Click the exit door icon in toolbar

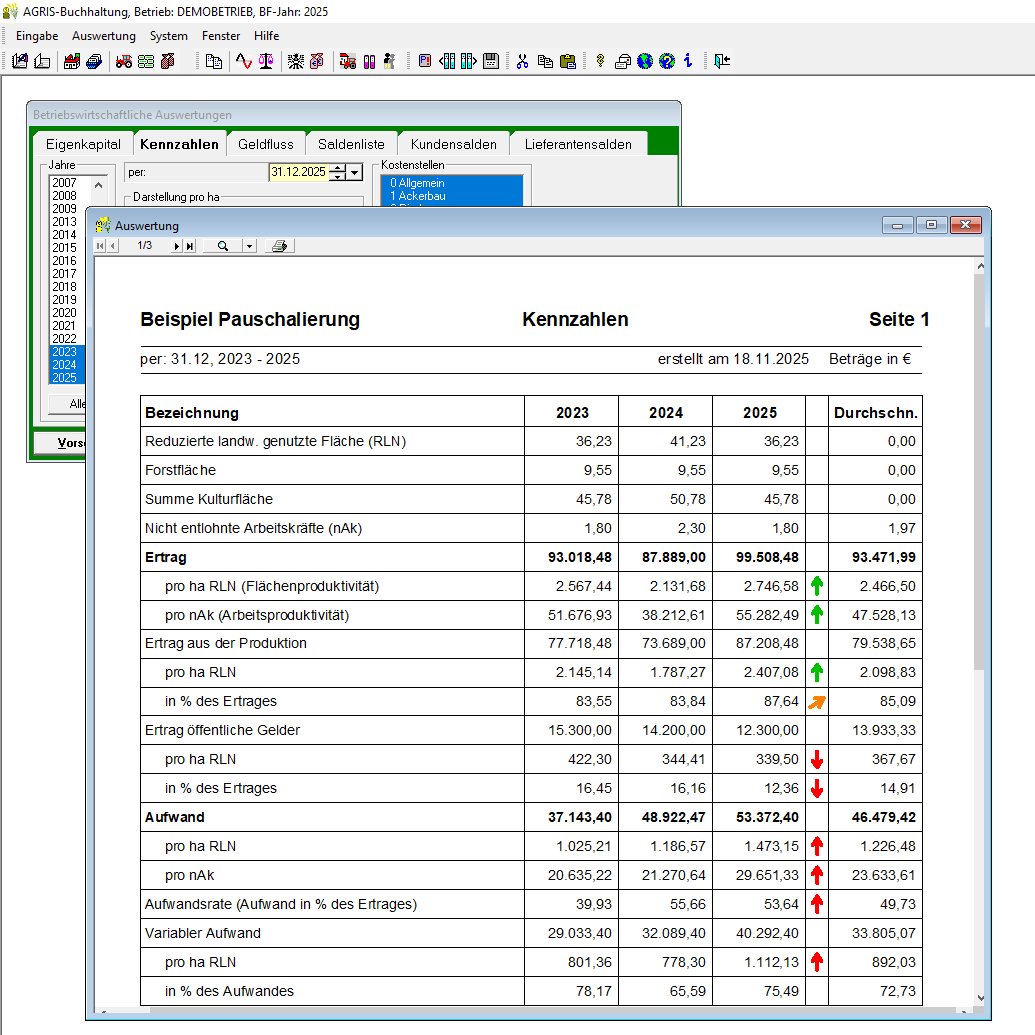722,61
